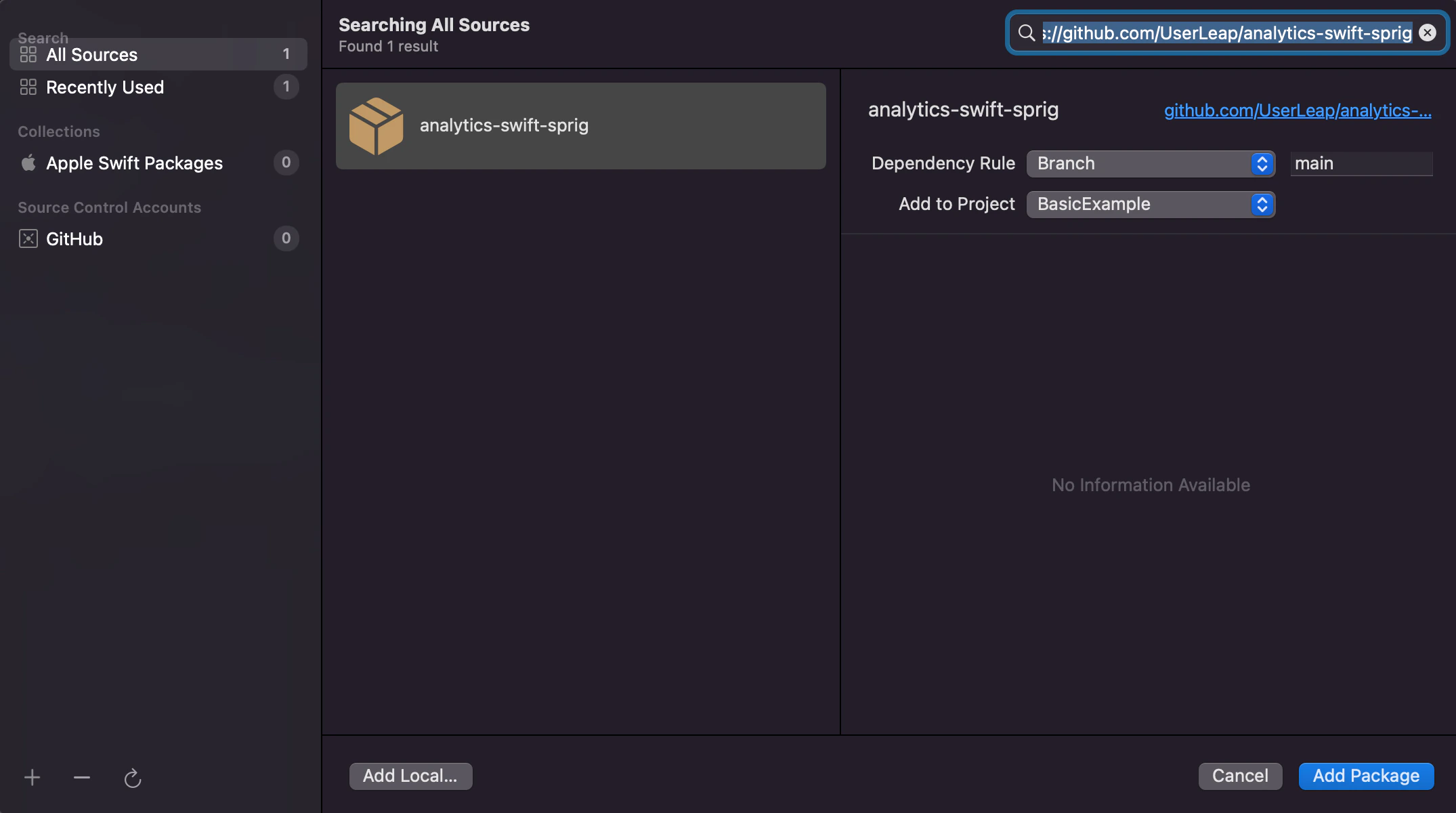Clear the search field with the X icon
Image resolution: width=1456 pixels, height=813 pixels.
(x=1428, y=33)
